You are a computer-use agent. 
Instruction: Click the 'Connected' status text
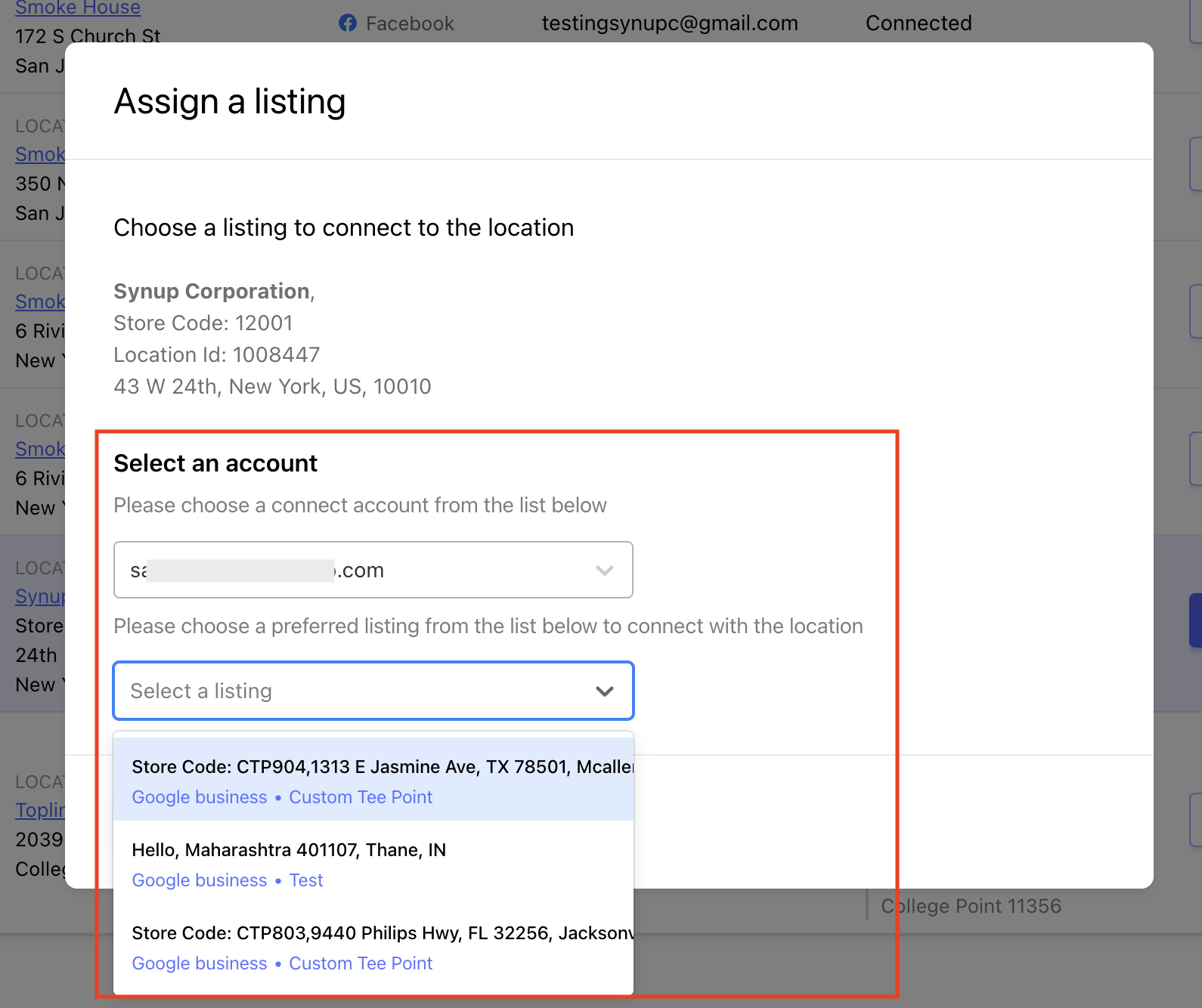[x=919, y=23]
